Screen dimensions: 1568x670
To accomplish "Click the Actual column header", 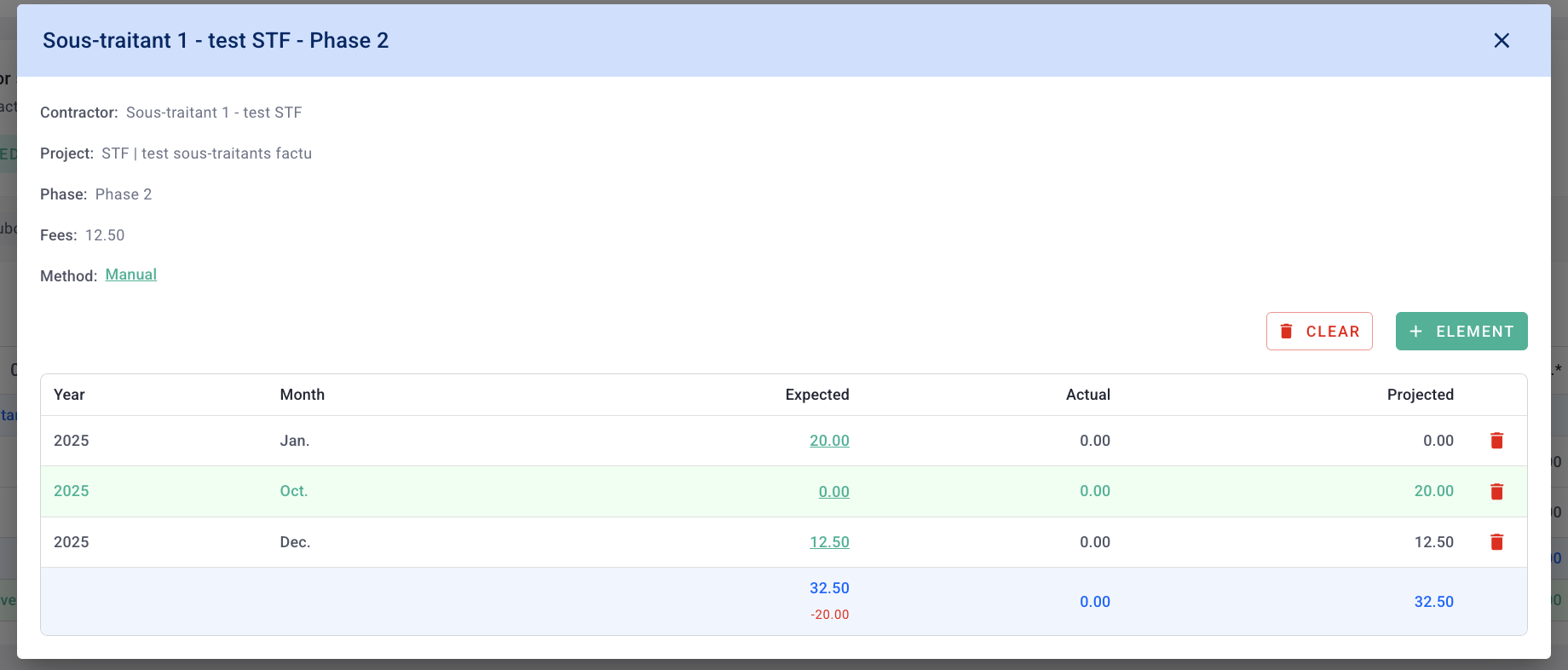I will [1087, 395].
